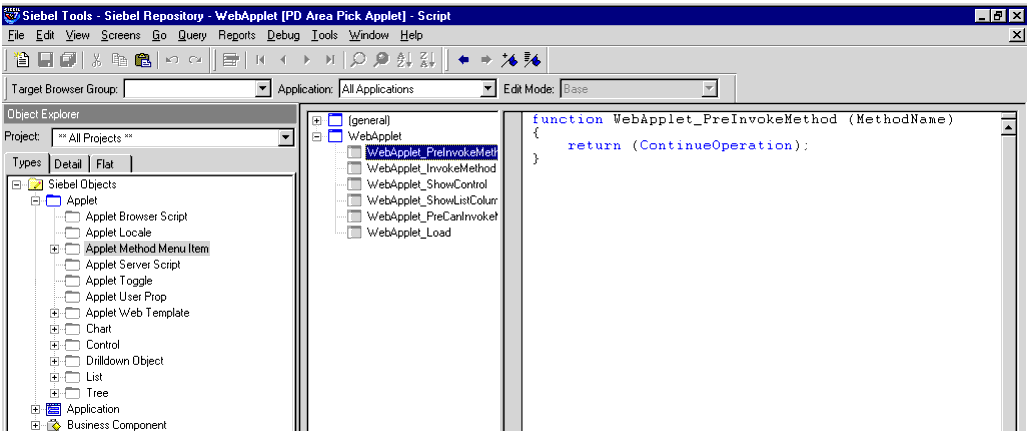Screen dimensions: 1029x433
Task: Collapse the WebApplet script node
Action: click(x=317, y=136)
